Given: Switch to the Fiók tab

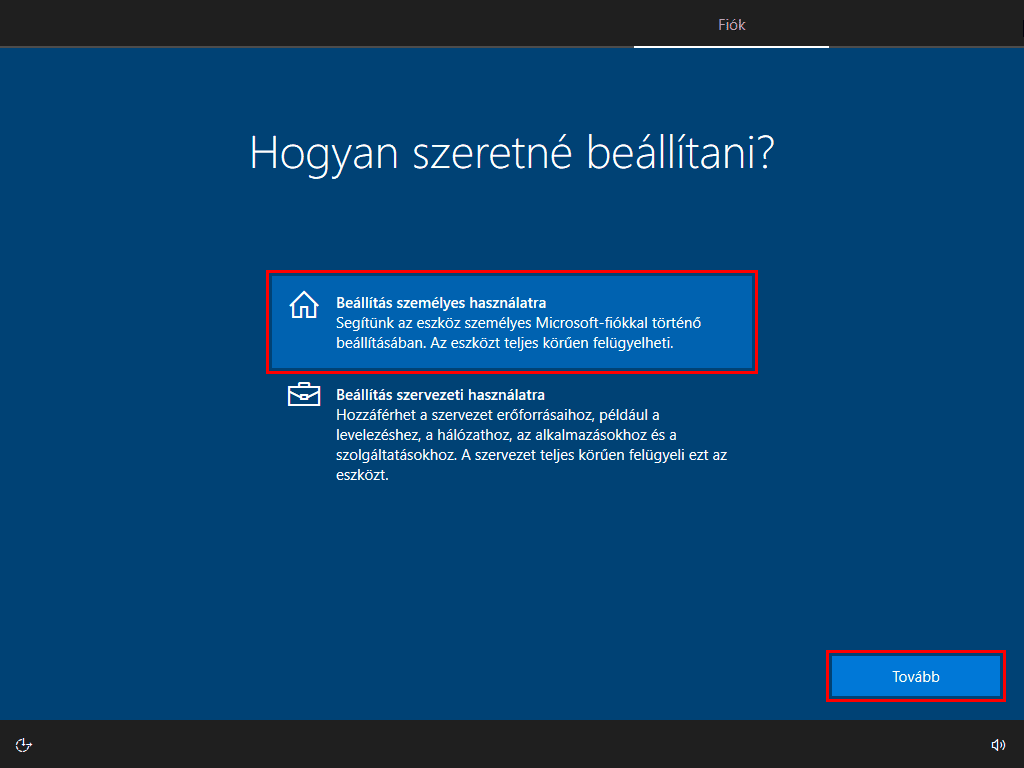Looking at the screenshot, I should [731, 25].
